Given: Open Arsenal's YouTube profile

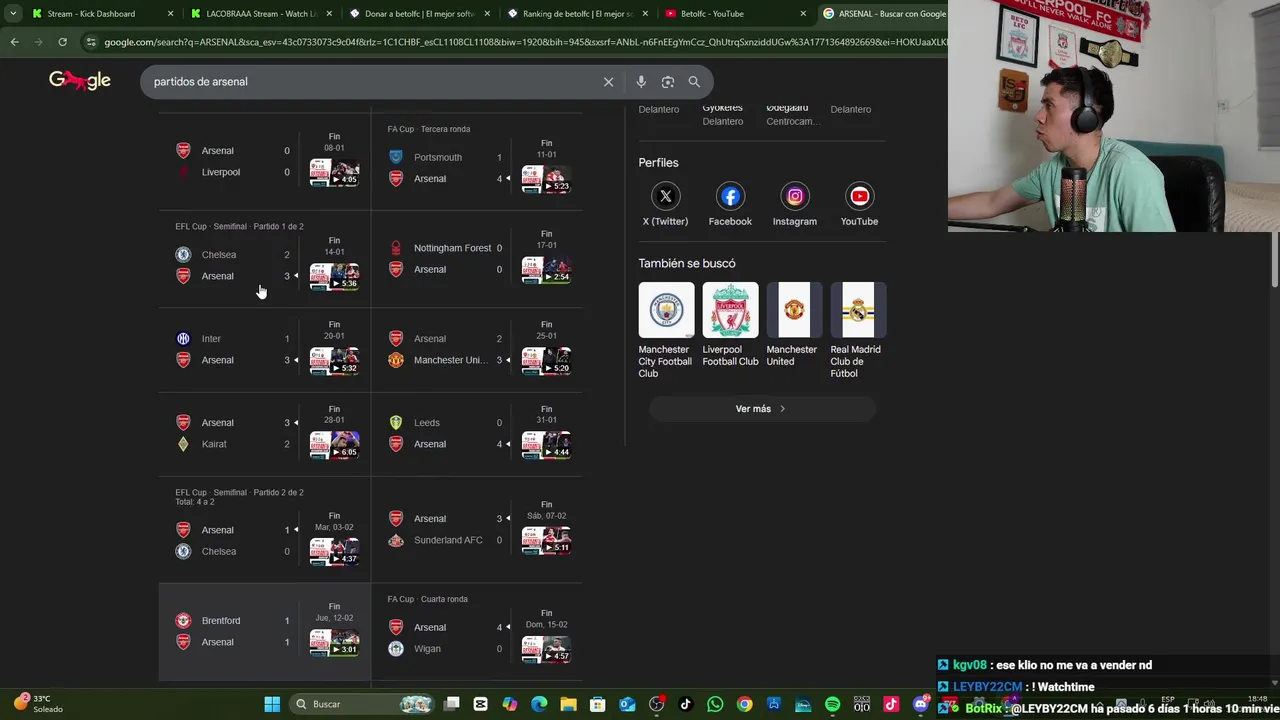Looking at the screenshot, I should [859, 204].
